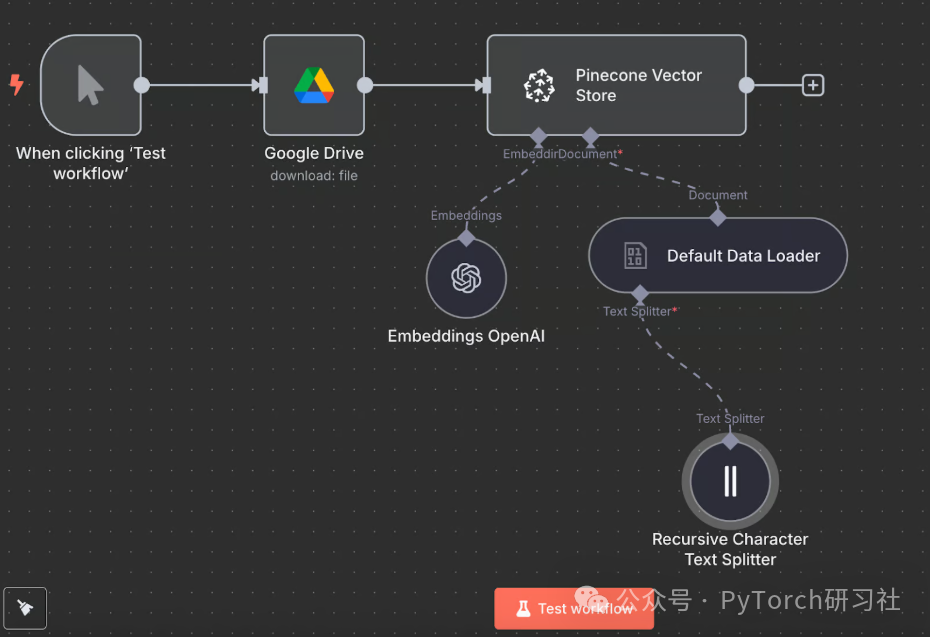The image size is (930, 637).
Task: Click the Test workflow button
Action: click(574, 609)
